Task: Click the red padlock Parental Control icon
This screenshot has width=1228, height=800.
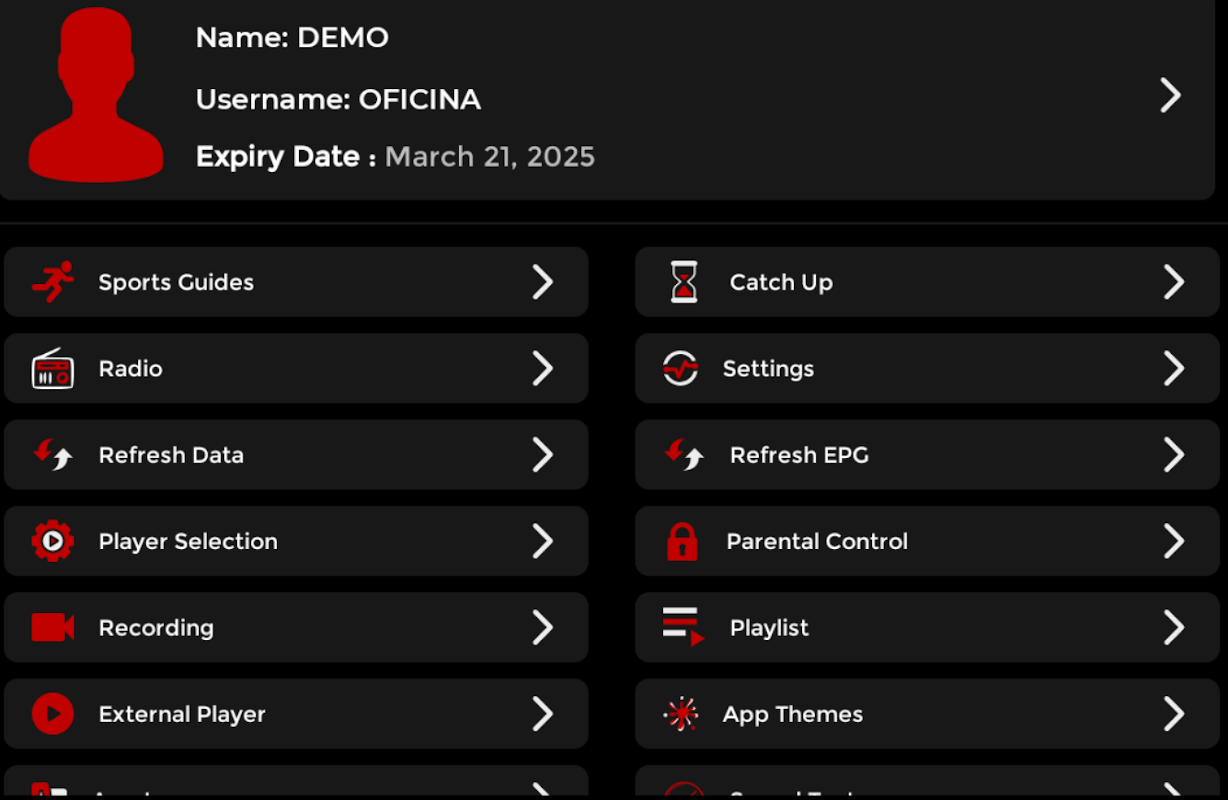Action: point(682,541)
